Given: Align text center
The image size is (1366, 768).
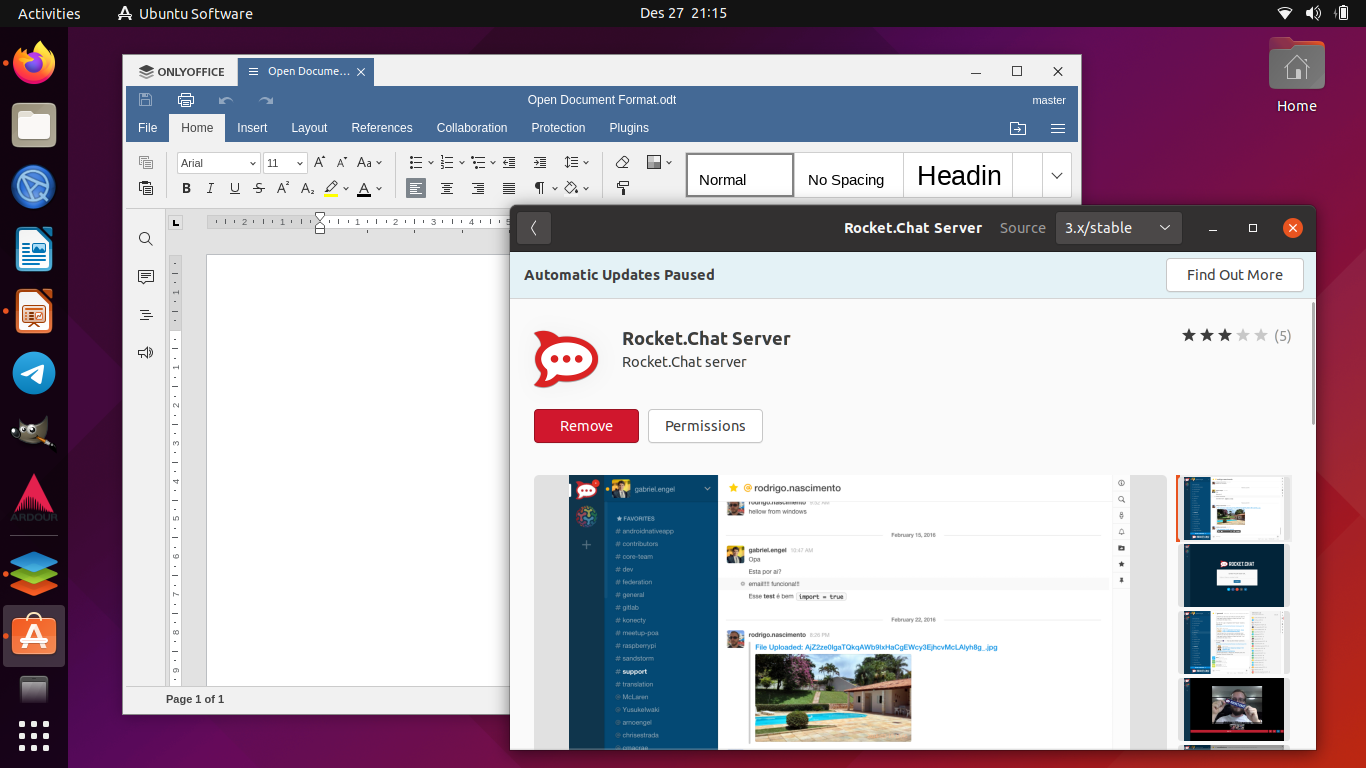Looking at the screenshot, I should coord(447,188).
